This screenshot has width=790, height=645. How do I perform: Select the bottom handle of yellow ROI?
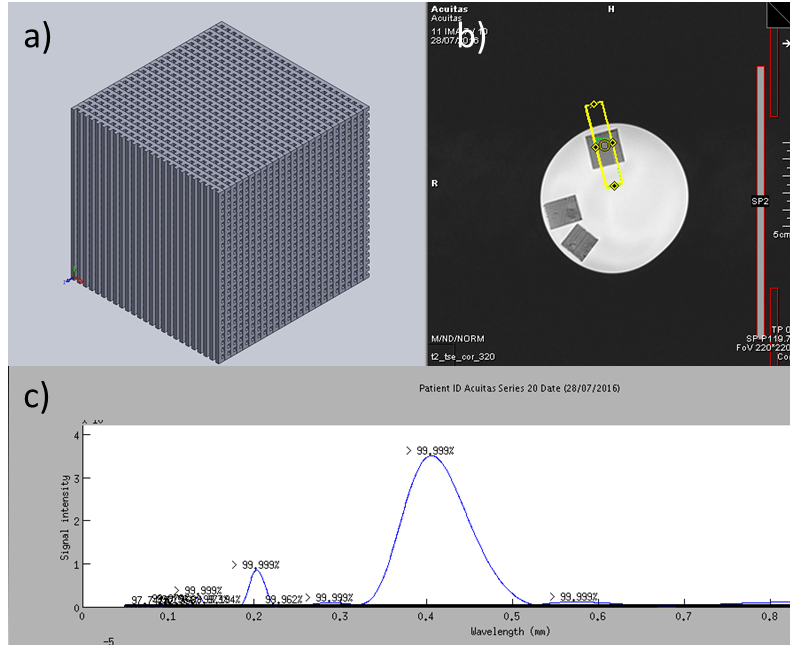(613, 186)
